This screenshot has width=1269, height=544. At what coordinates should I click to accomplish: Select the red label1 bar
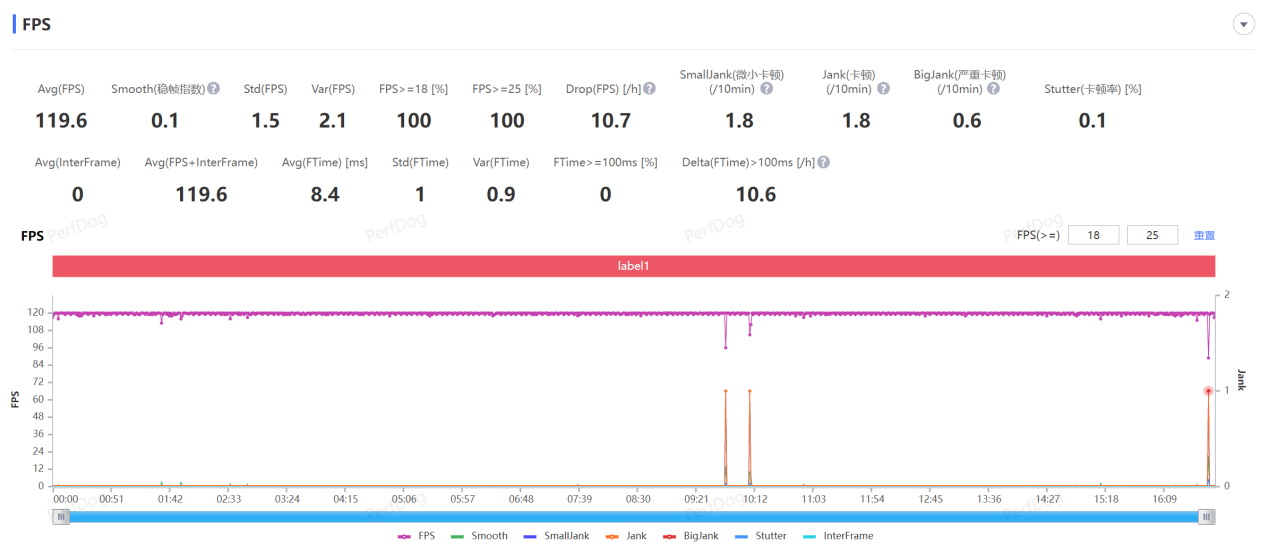pyautogui.click(x=634, y=266)
